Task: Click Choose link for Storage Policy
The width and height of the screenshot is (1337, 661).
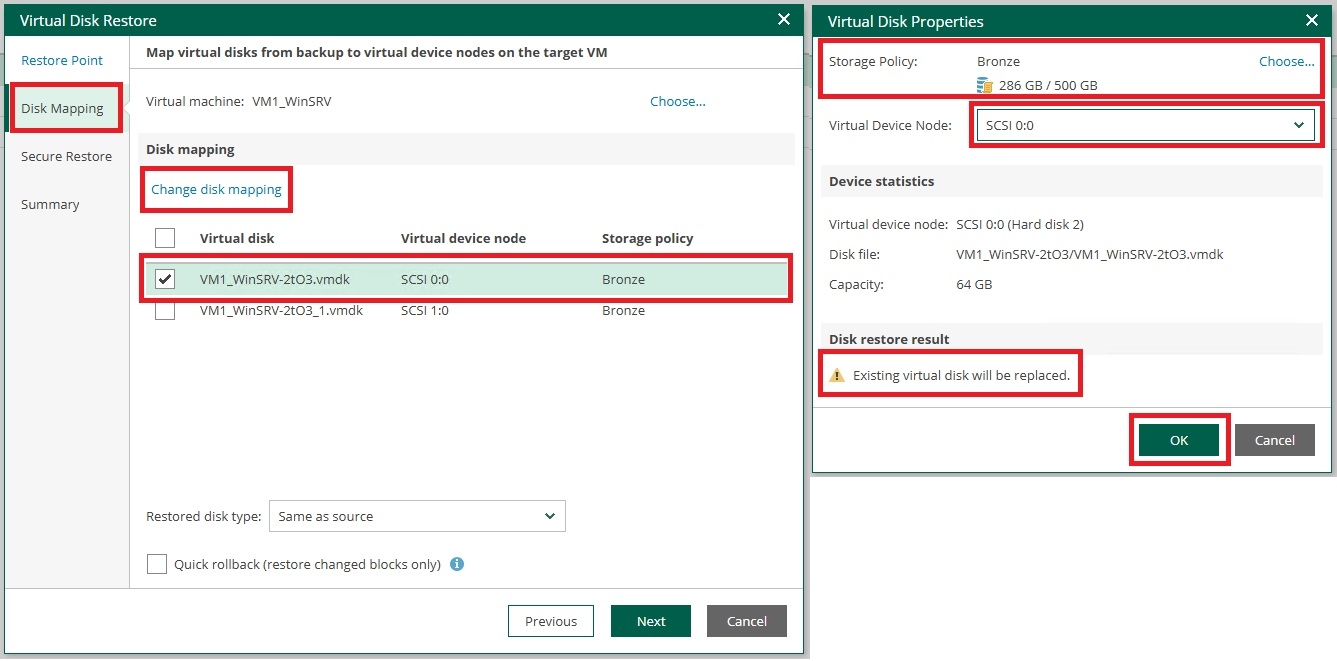Action: [x=1286, y=61]
